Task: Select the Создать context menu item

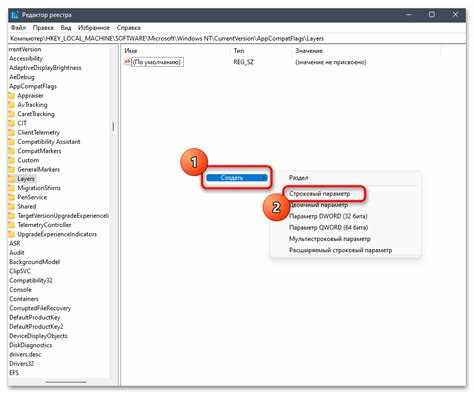Action: (x=237, y=178)
